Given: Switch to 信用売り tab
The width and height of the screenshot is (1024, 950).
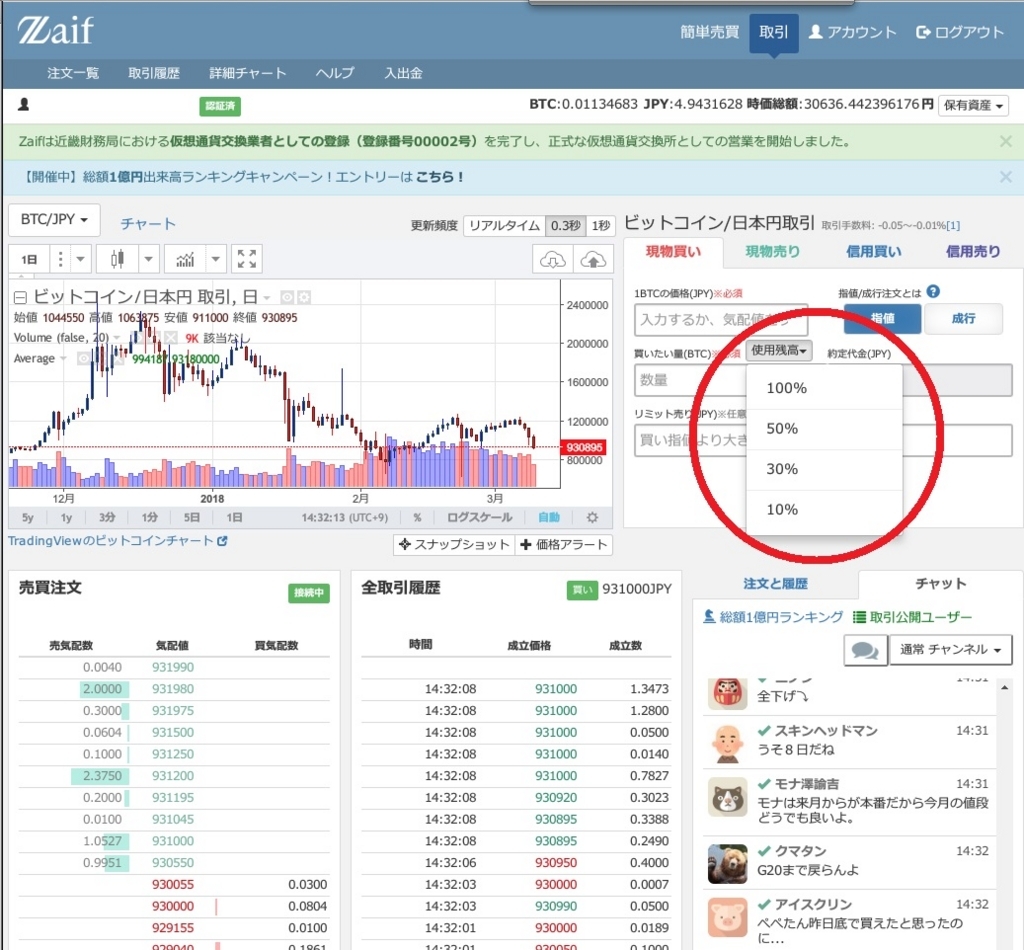Looking at the screenshot, I should tap(972, 252).
